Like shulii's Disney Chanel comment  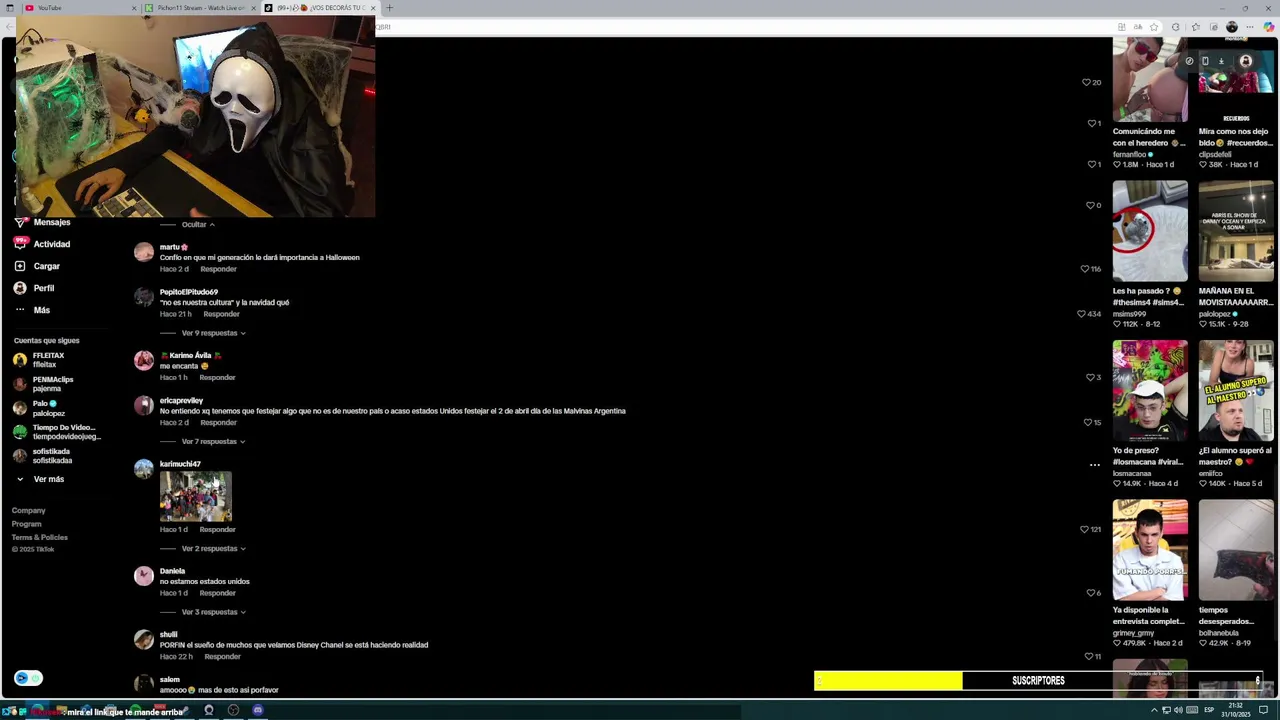tap(1089, 657)
